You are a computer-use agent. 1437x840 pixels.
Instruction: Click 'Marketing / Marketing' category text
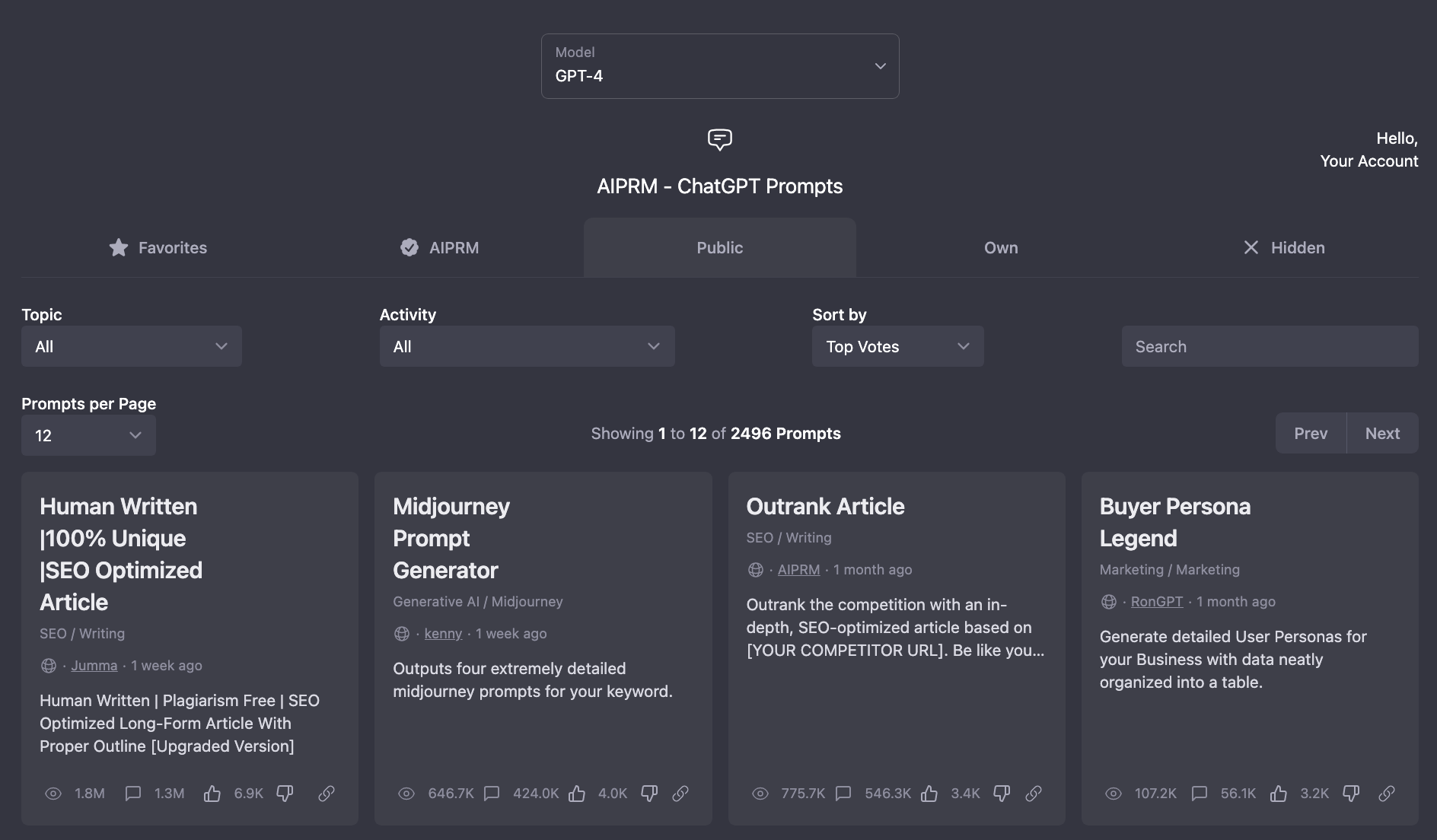pyautogui.click(x=1169, y=570)
